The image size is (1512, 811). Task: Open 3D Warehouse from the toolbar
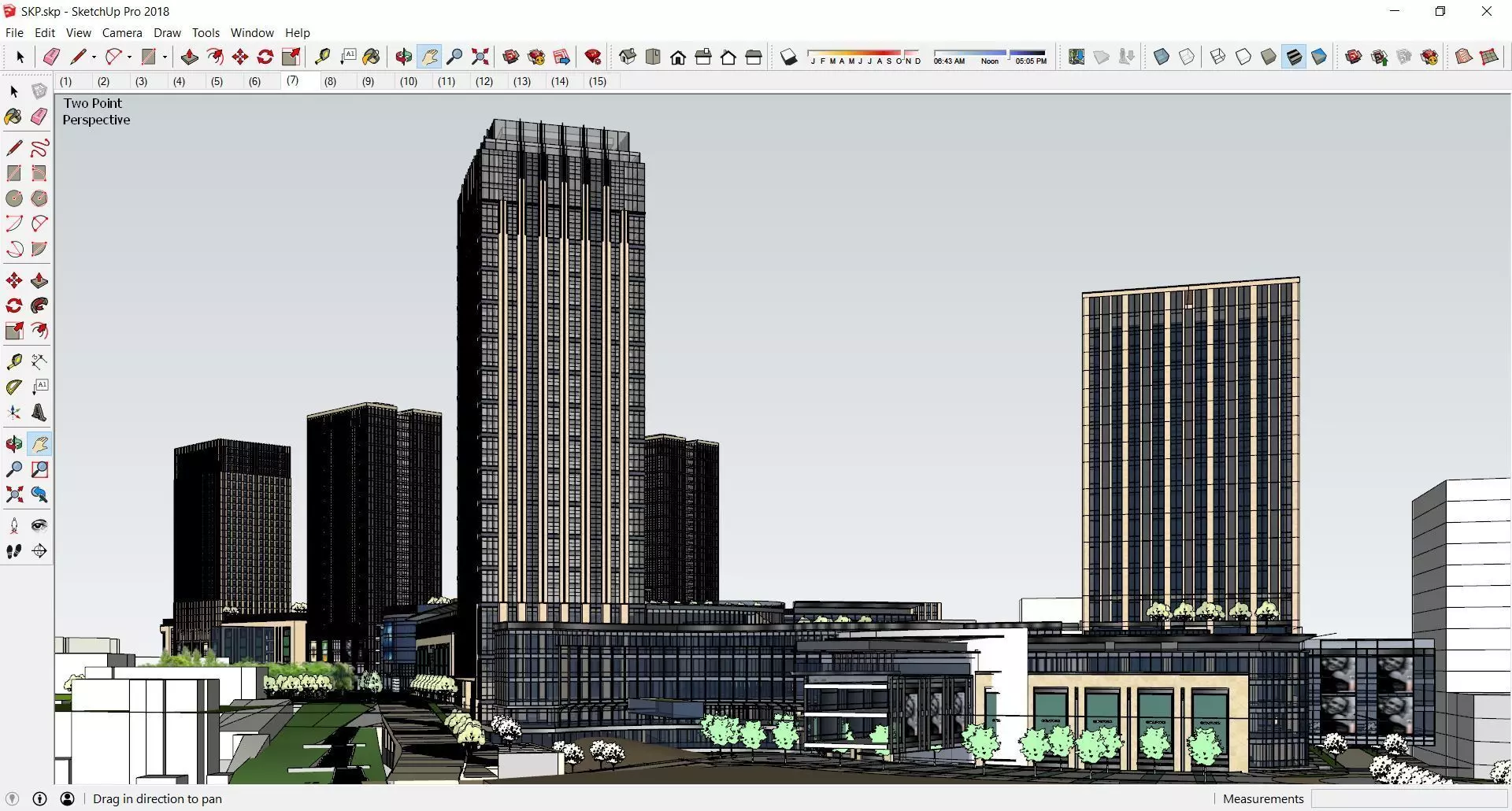tap(511, 57)
